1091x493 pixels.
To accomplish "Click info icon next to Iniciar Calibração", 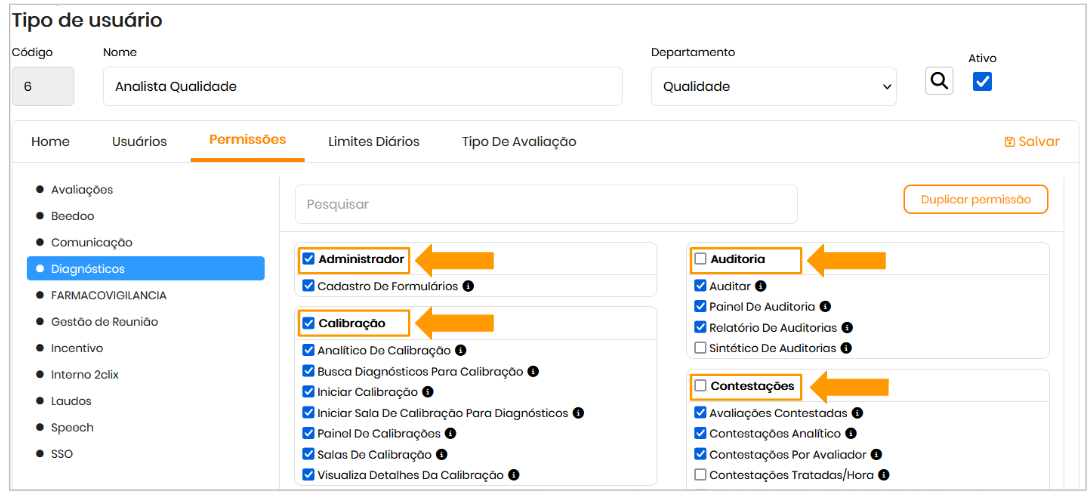I will click(x=428, y=392).
